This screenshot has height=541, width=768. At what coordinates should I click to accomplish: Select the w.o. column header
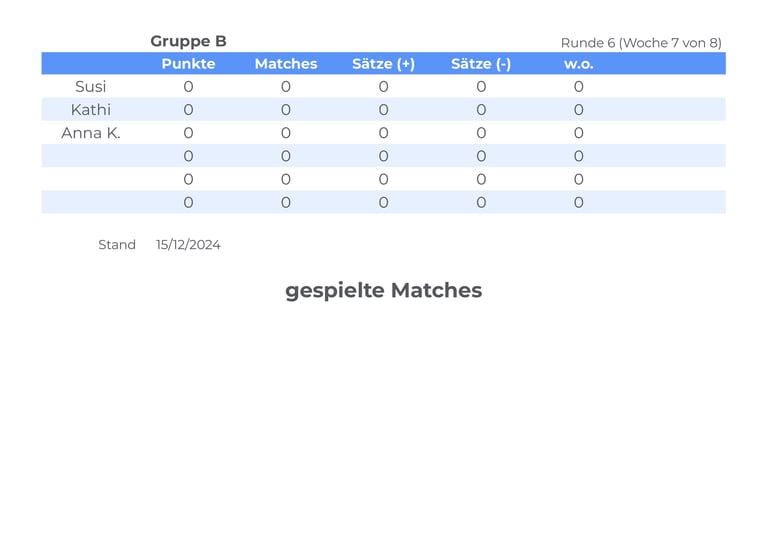(578, 64)
